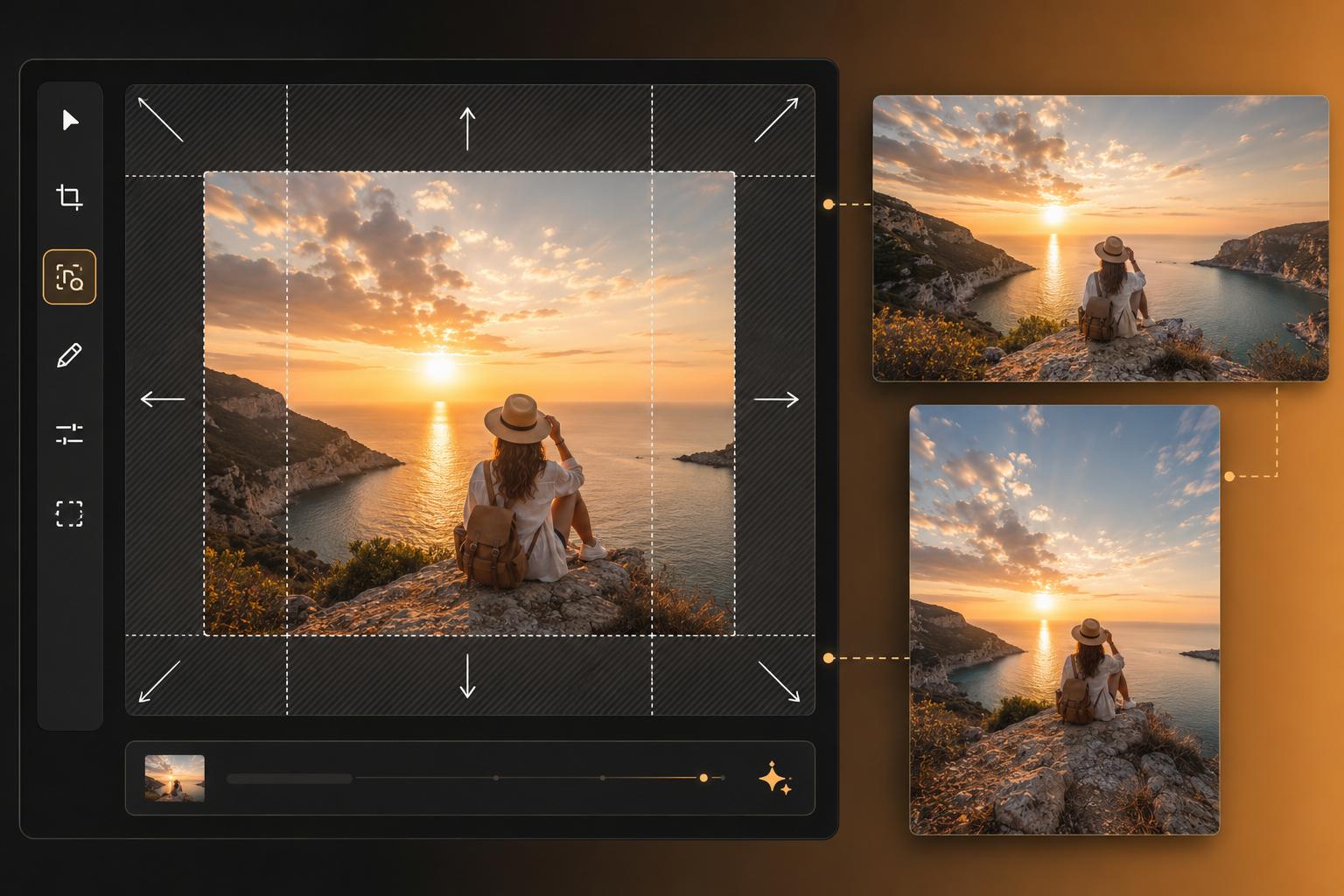Screen dimensions: 1344x896
Task: Expand canvas right with right arrow
Action: 776,400
